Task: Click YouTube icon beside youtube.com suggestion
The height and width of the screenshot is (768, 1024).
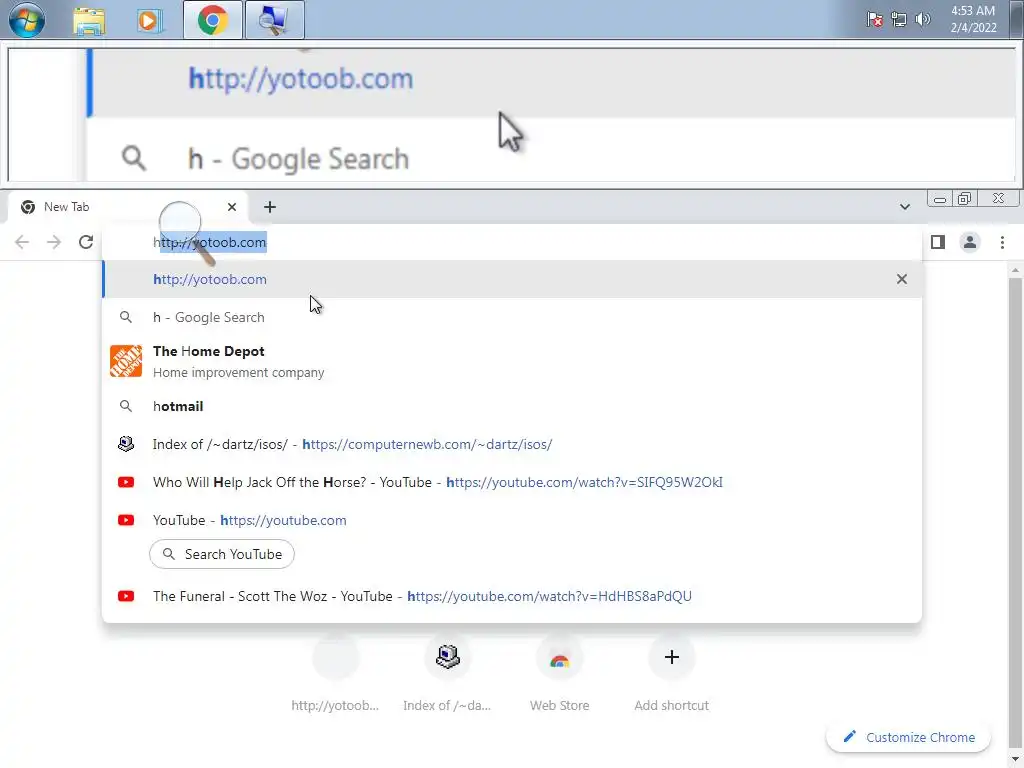Action: [x=126, y=520]
